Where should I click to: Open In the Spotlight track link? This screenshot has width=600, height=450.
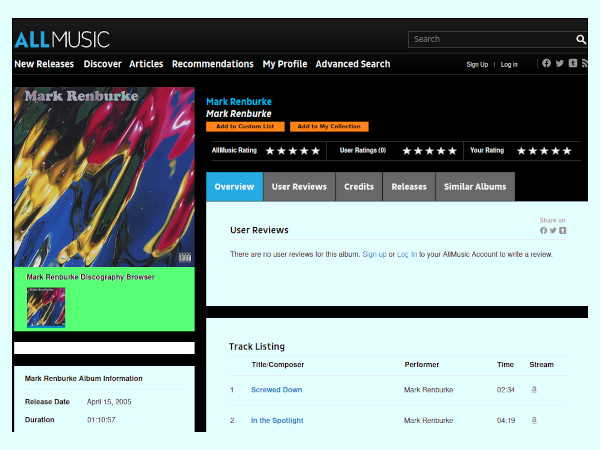277,420
